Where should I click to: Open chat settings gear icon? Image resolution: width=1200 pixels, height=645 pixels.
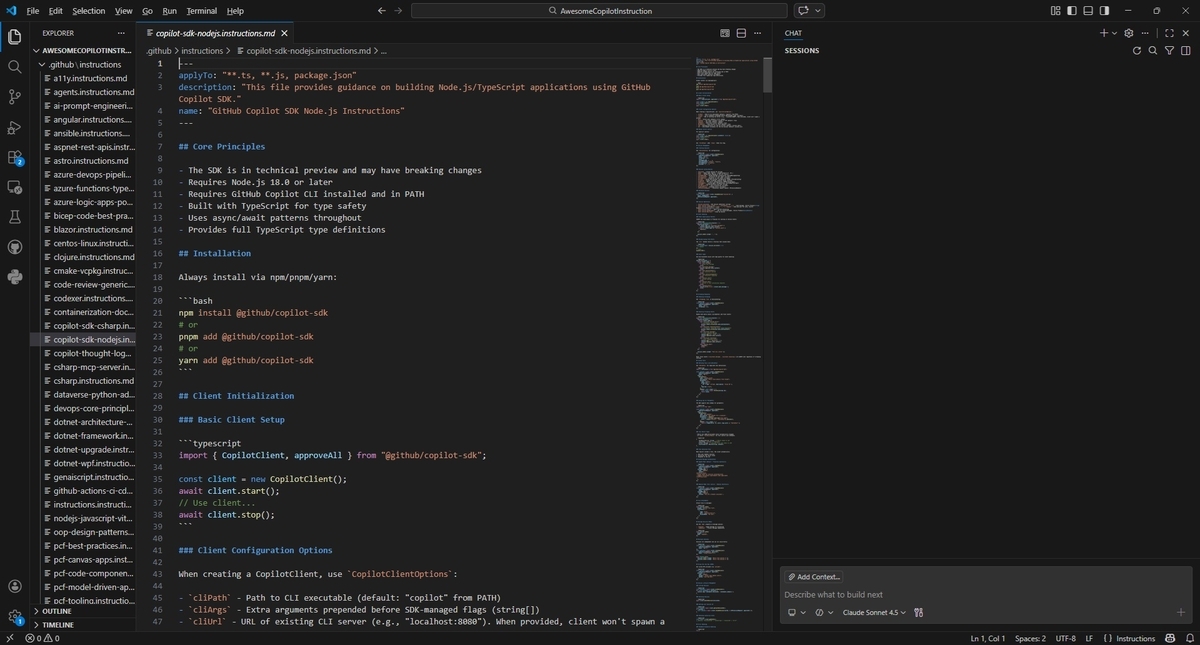pyautogui.click(x=1128, y=33)
